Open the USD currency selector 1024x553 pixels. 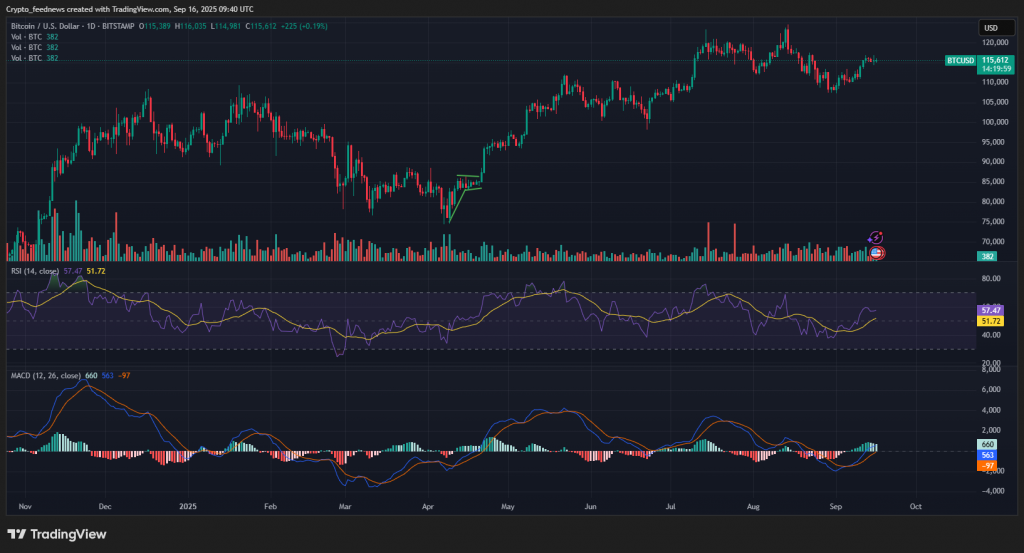click(x=992, y=28)
